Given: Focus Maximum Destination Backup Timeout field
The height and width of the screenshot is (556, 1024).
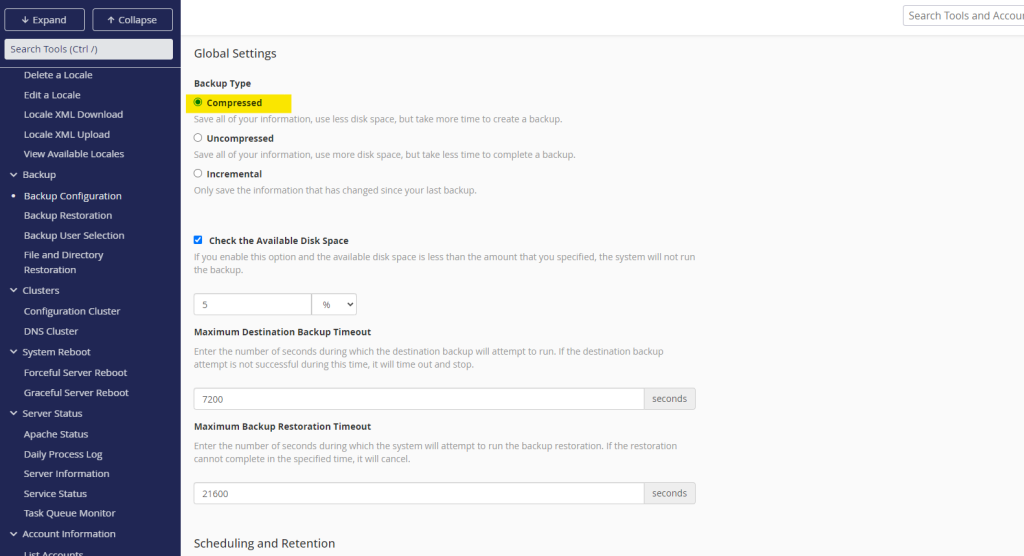Looking at the screenshot, I should (x=418, y=399).
